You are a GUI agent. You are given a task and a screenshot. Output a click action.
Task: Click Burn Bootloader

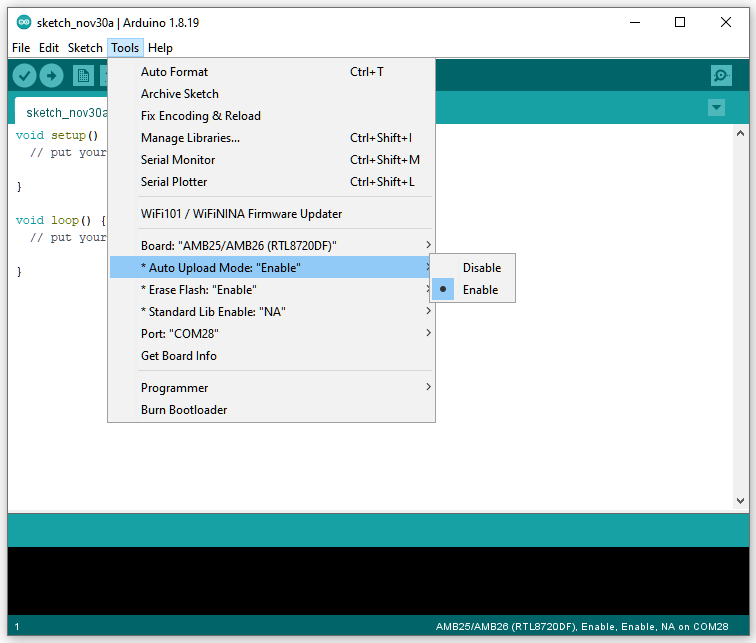[272, 410]
